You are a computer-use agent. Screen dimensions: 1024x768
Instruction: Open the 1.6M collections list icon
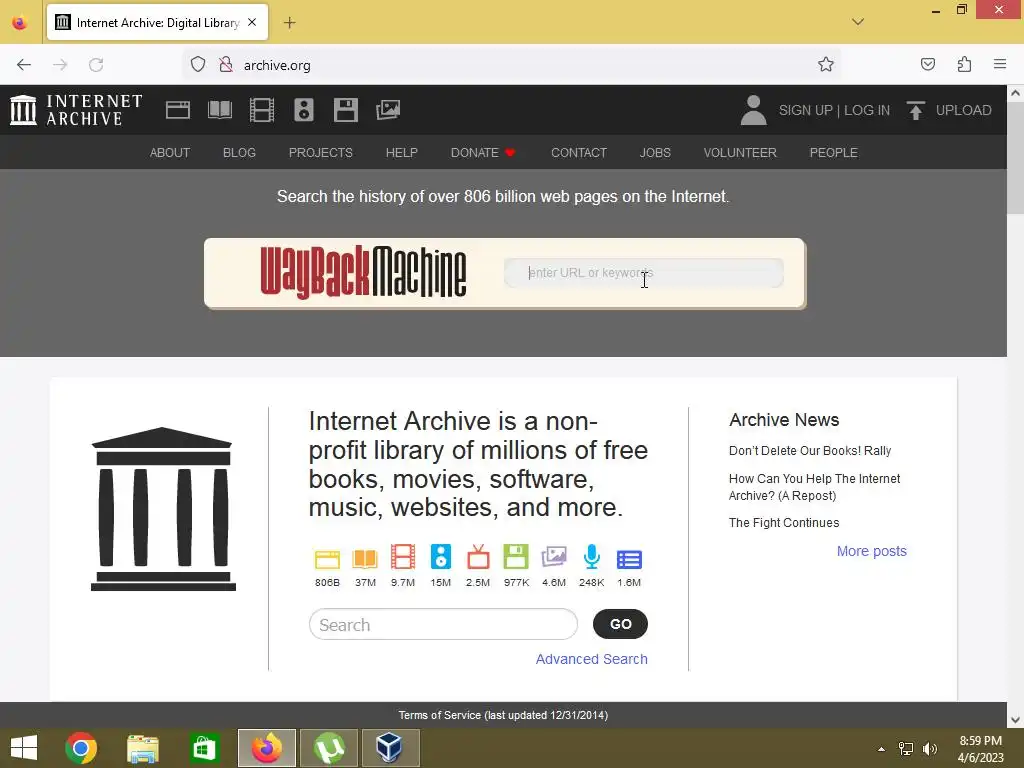pos(629,560)
